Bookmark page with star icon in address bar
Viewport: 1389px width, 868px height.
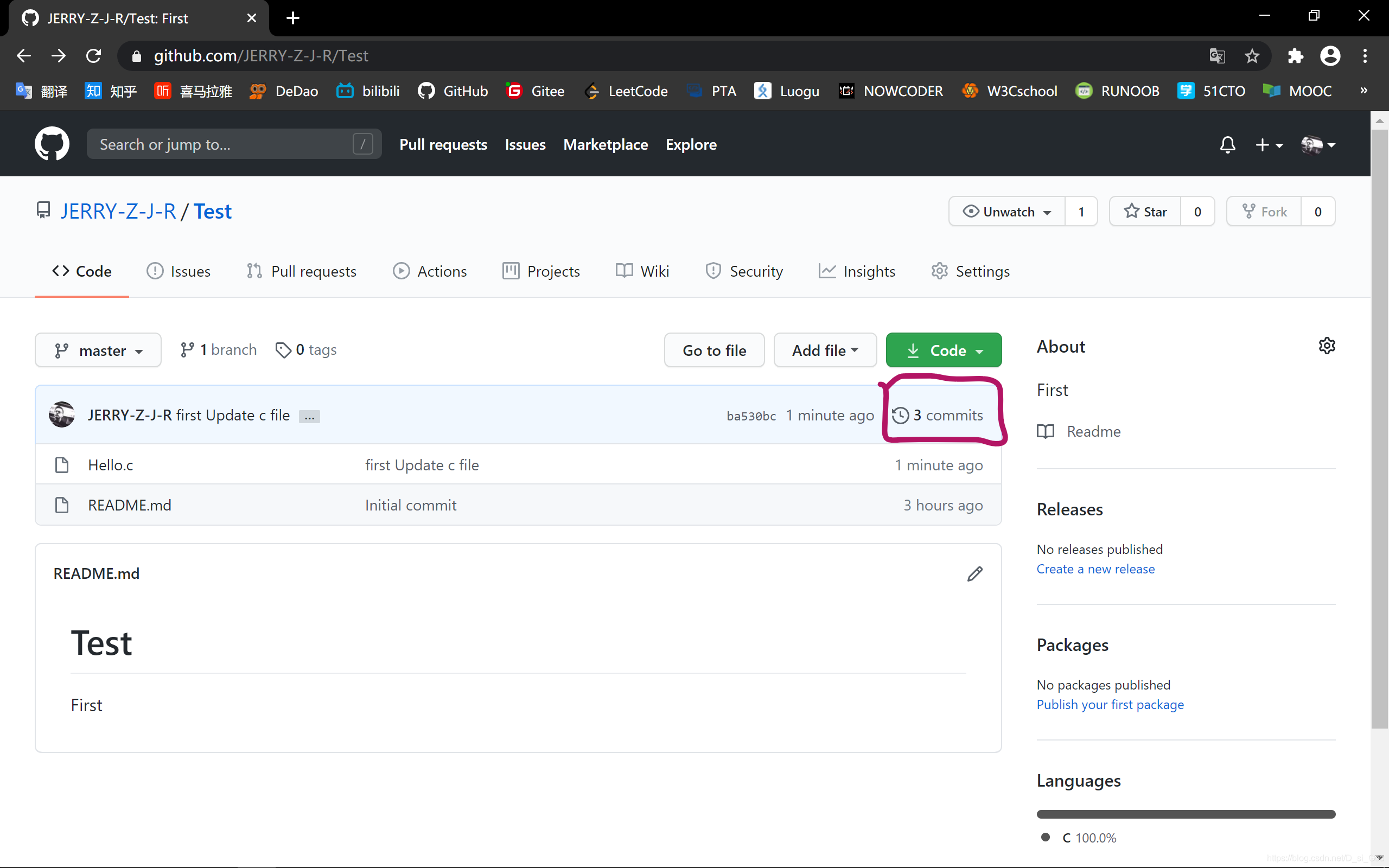click(1252, 56)
